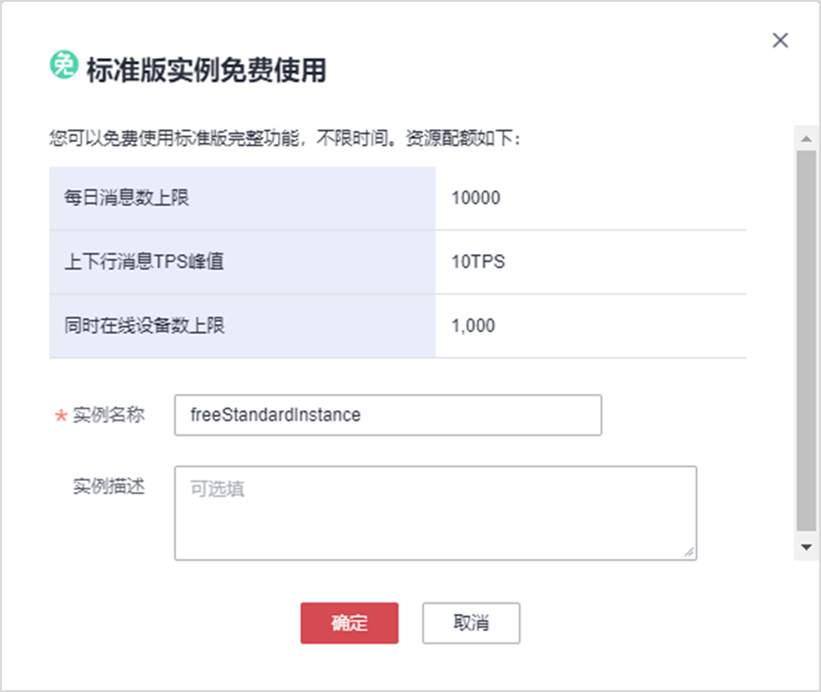Click the 标准版实例免费使用 dialog title

click(206, 70)
